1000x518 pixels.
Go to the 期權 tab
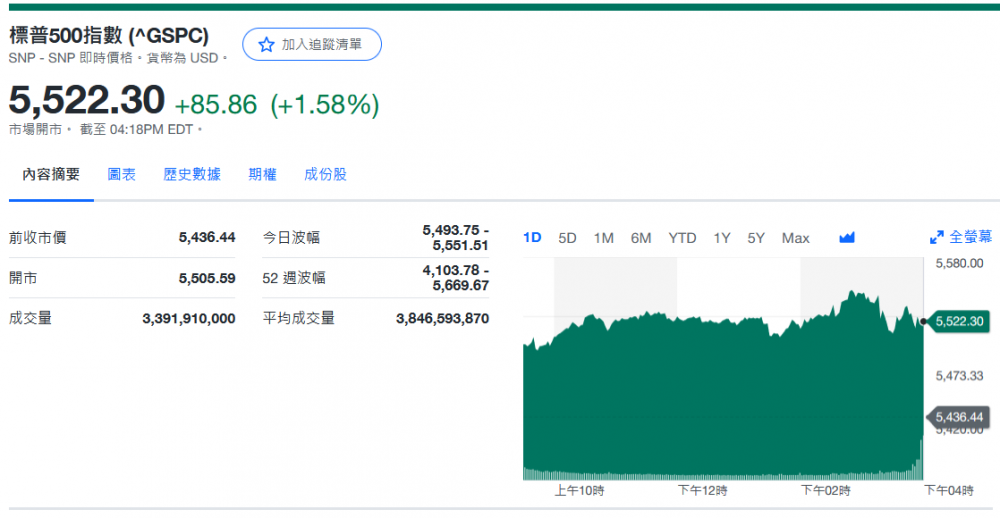tap(262, 175)
